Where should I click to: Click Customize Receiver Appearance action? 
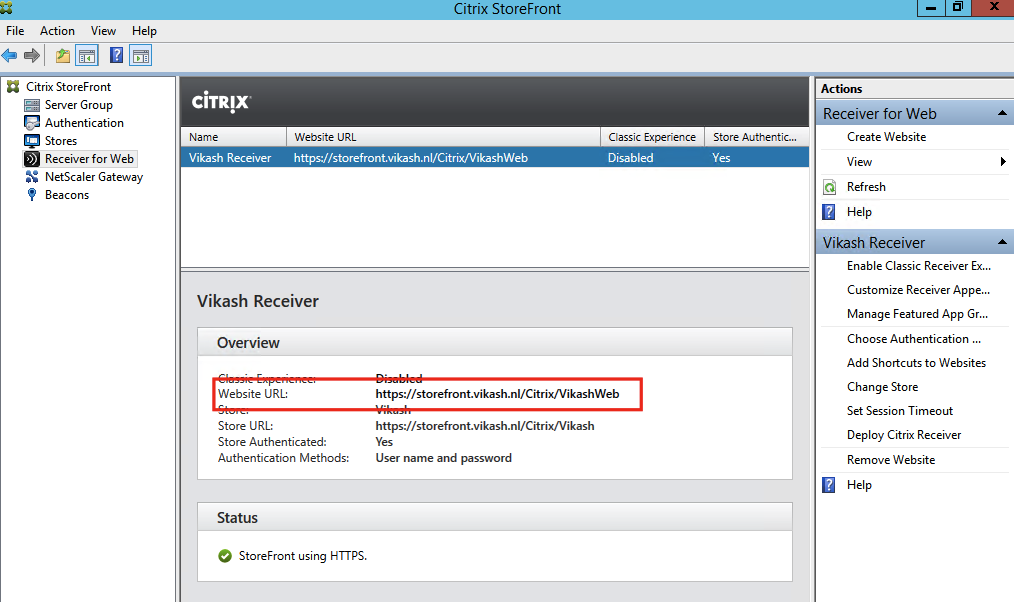coord(918,290)
